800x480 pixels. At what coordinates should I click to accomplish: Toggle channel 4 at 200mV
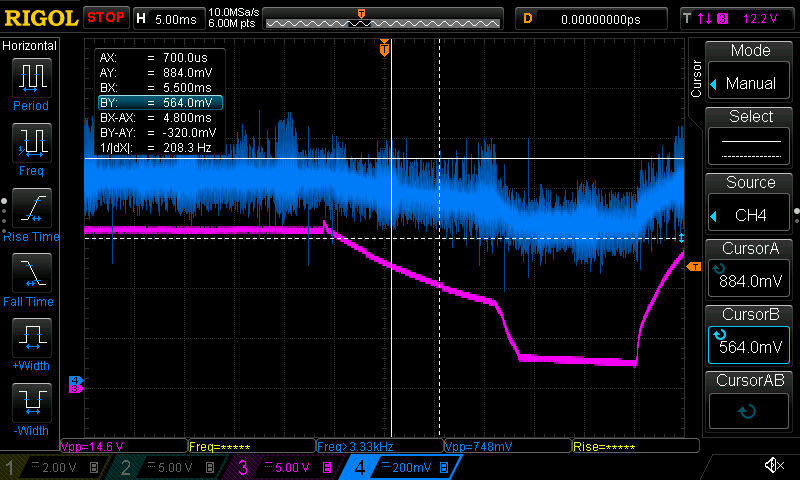(403, 467)
